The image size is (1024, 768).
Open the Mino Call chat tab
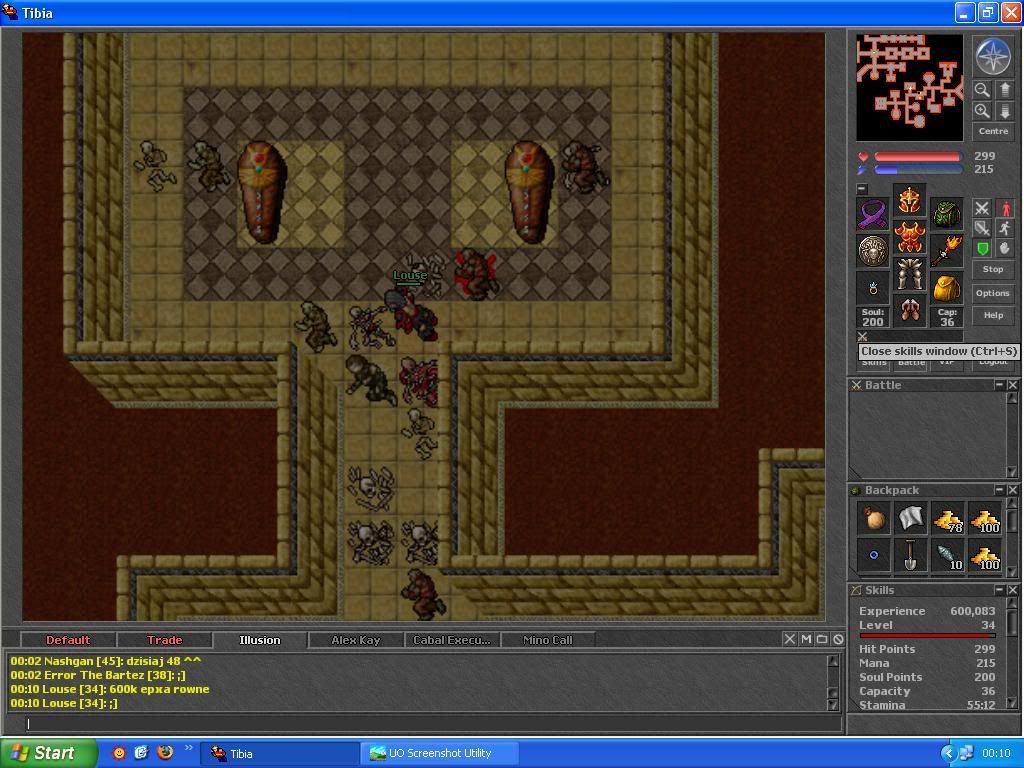548,640
